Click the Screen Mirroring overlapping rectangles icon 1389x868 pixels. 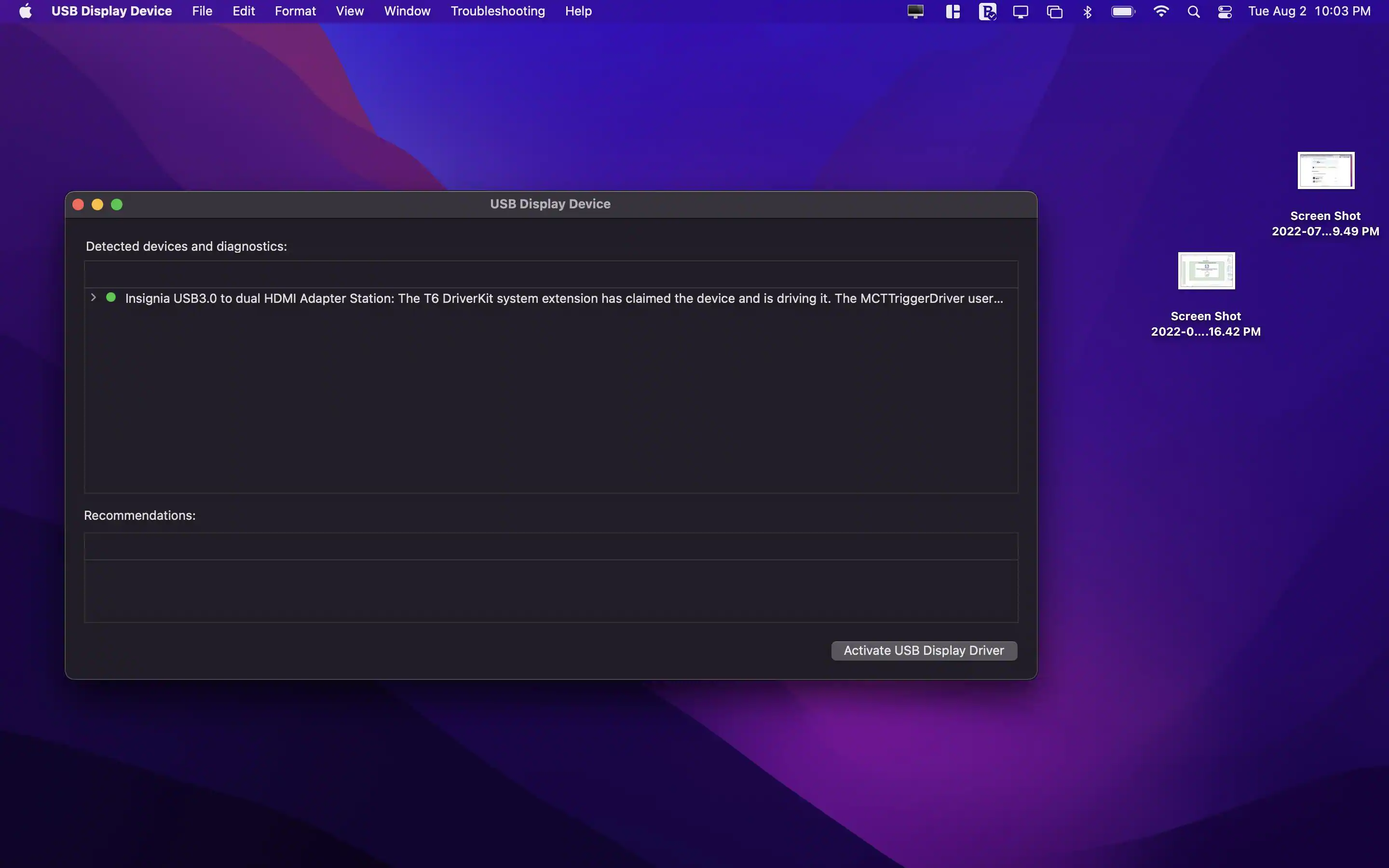(1054, 12)
